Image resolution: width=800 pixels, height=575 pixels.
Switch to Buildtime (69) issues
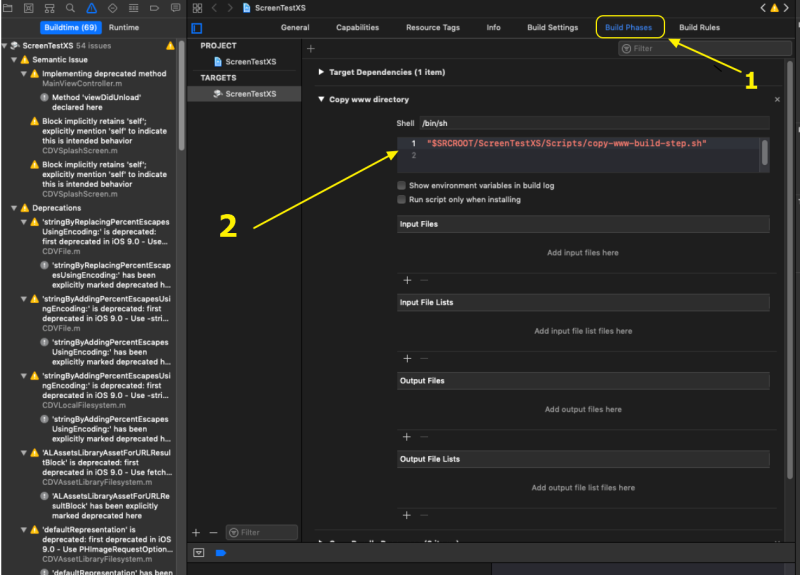pos(70,28)
